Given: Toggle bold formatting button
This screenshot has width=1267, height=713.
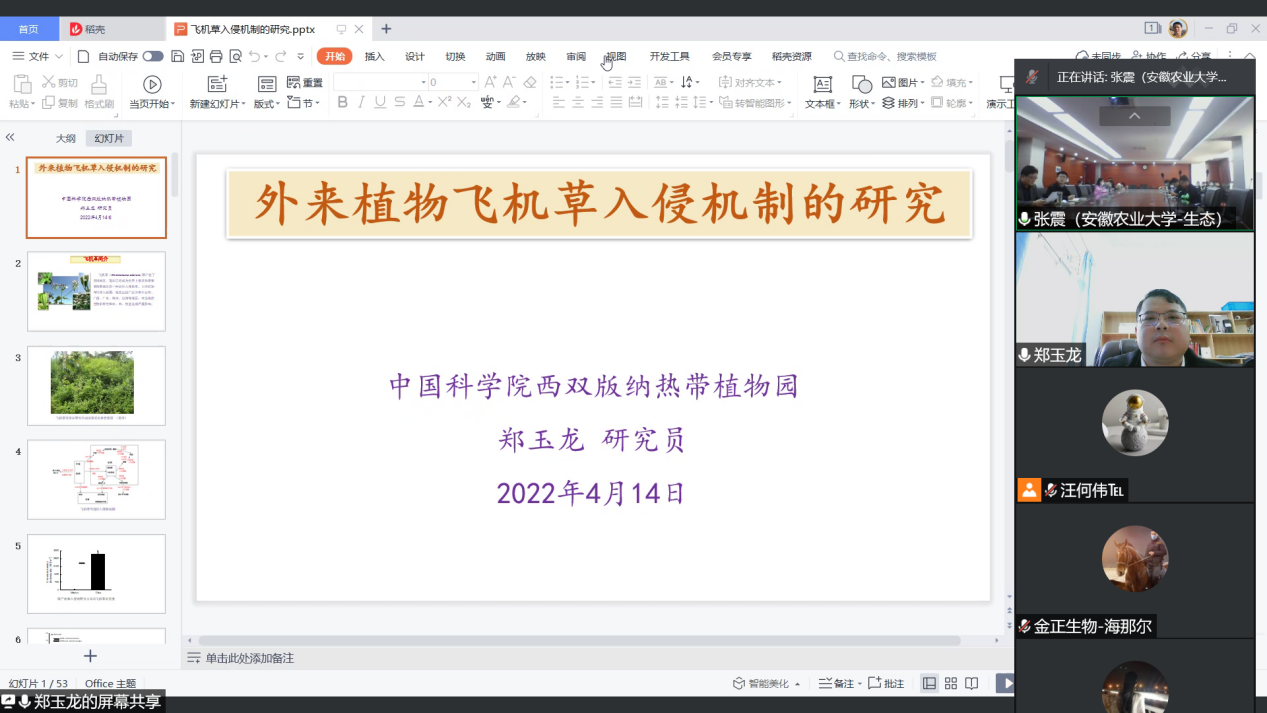Looking at the screenshot, I should (x=343, y=102).
